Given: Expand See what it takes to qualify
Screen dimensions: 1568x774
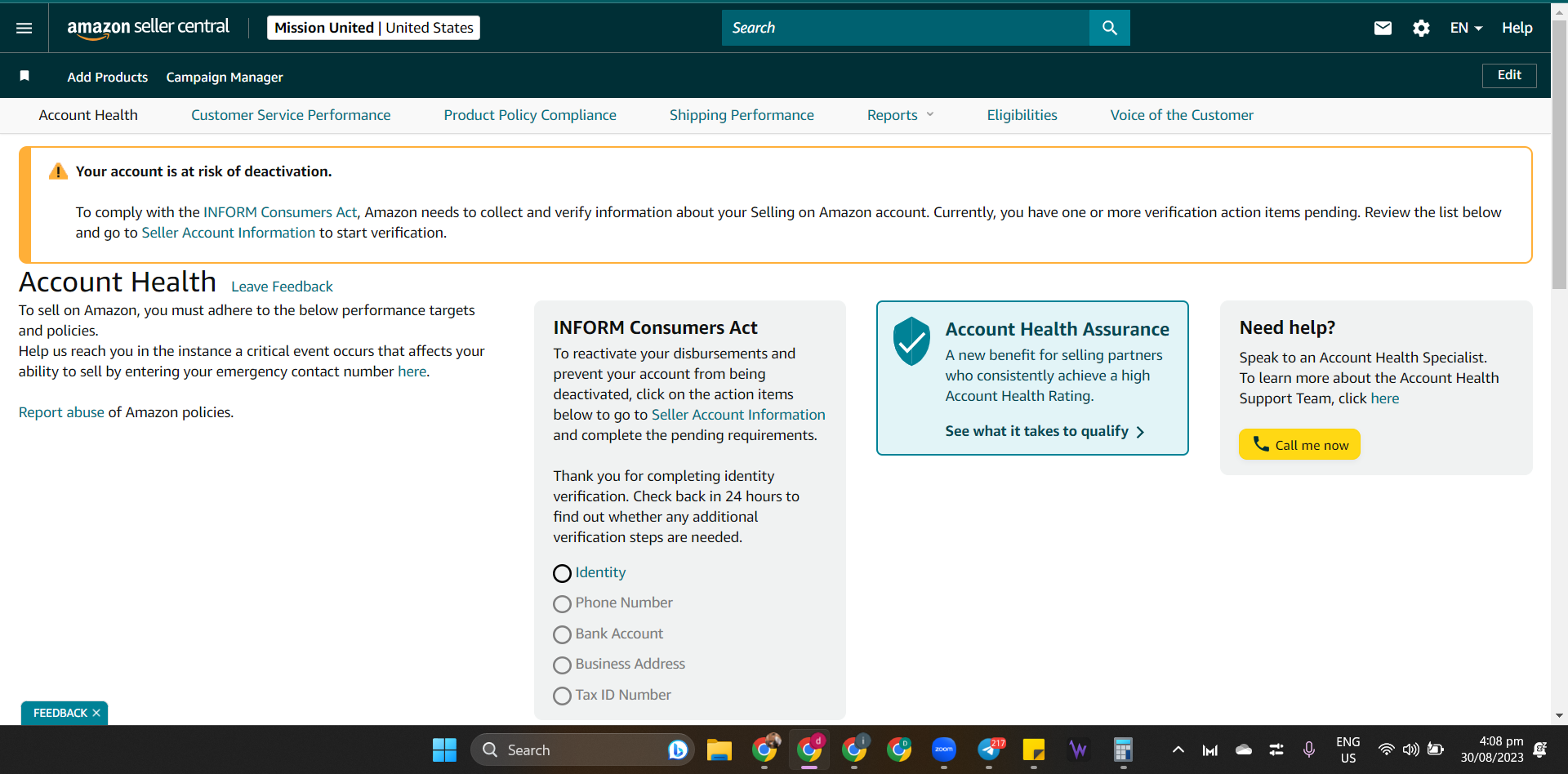Looking at the screenshot, I should coord(1045,431).
